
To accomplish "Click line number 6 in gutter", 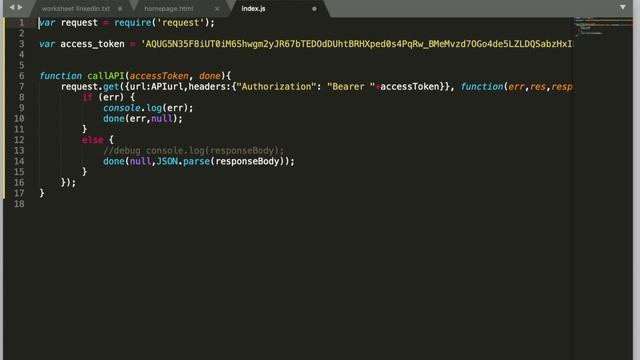I will pos(21,76).
